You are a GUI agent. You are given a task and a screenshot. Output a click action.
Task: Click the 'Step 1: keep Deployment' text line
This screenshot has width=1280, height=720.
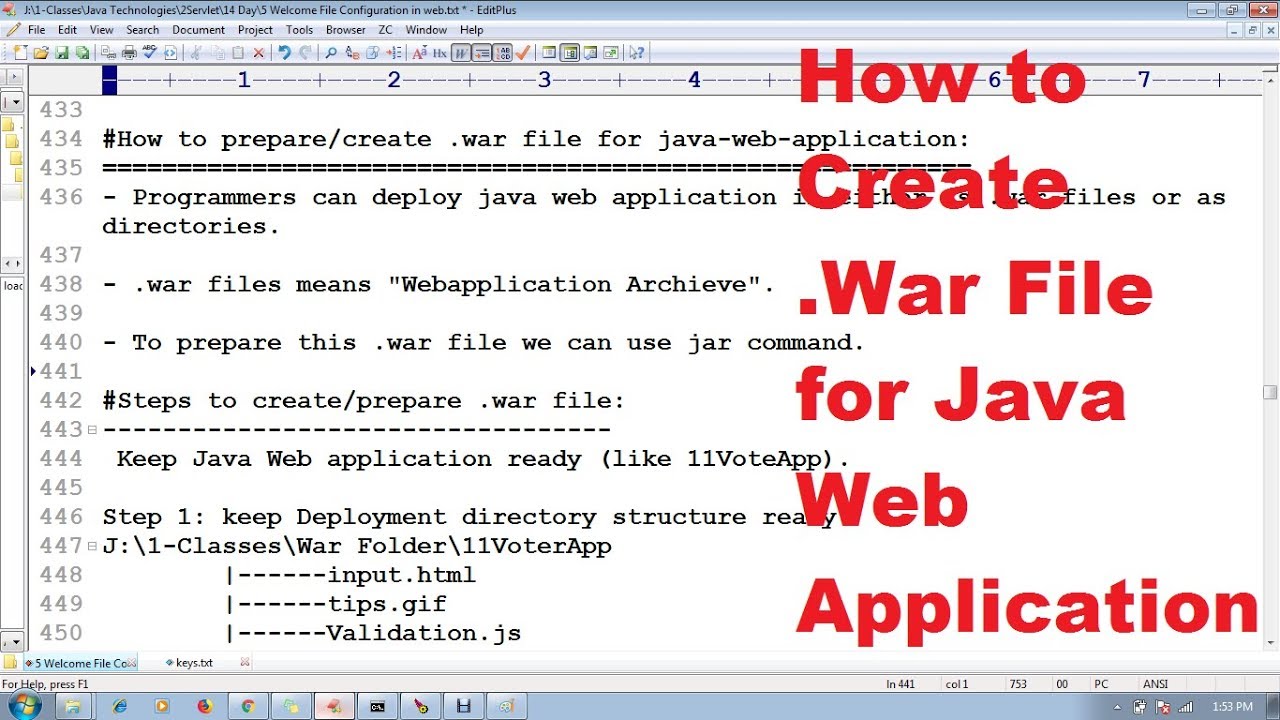tap(469, 517)
